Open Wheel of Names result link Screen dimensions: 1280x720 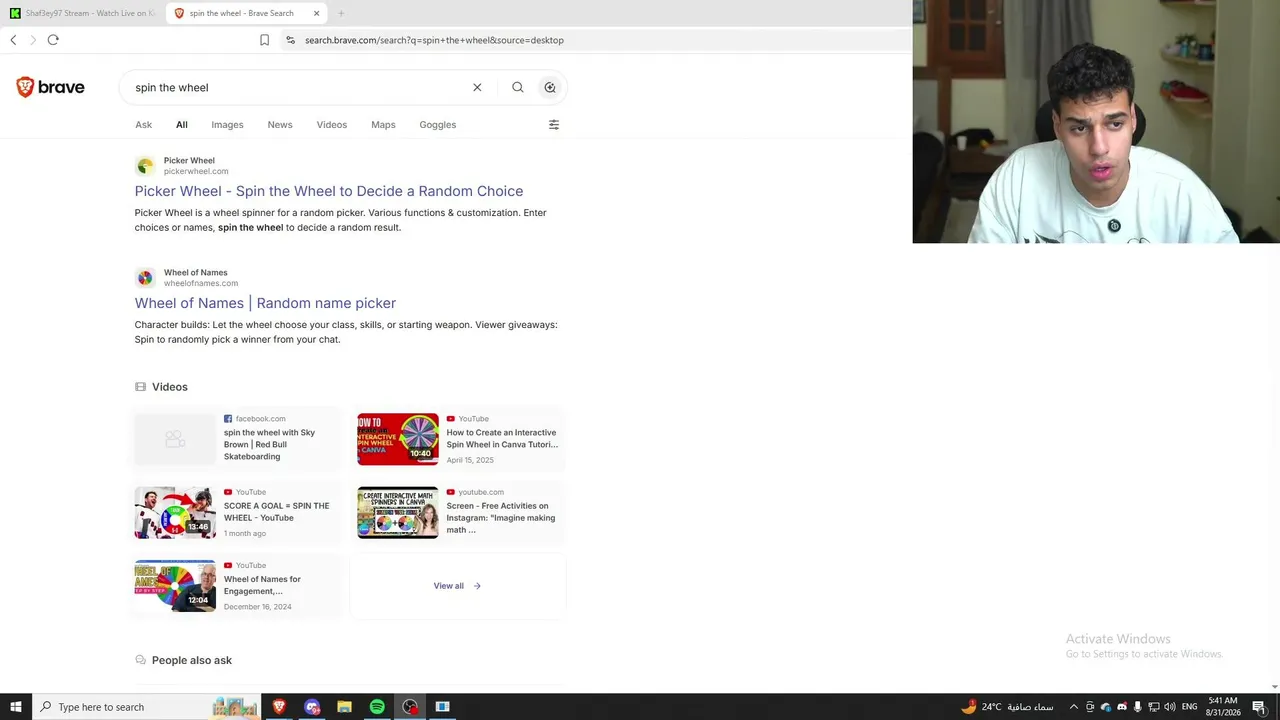[265, 303]
